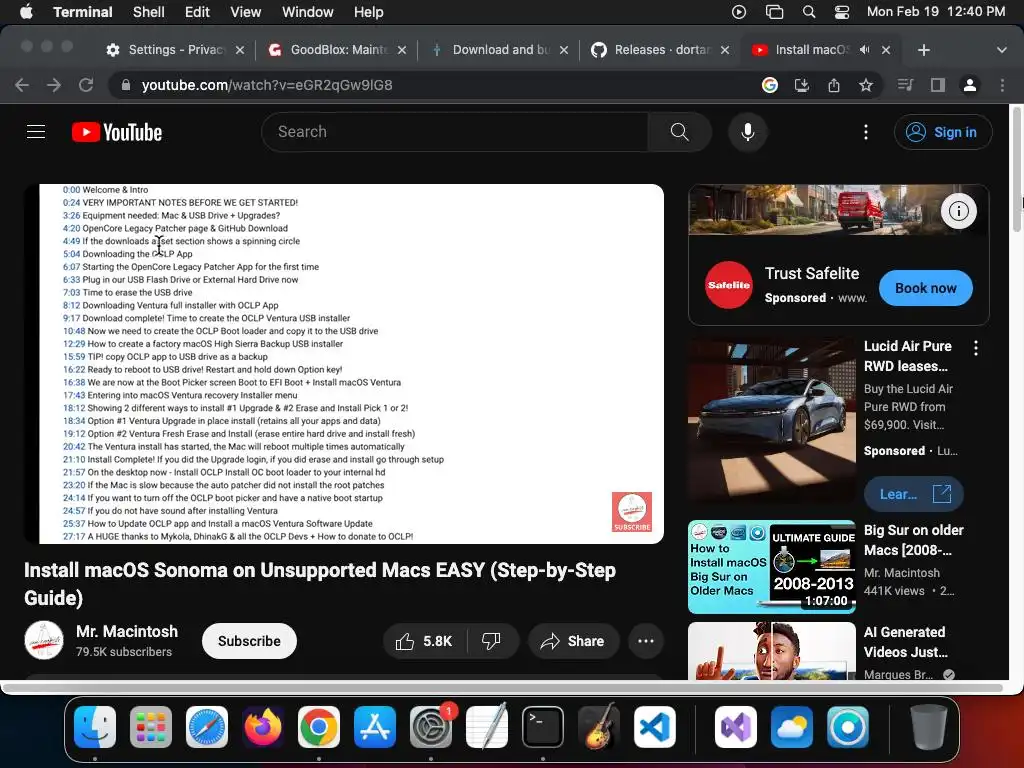Click Sign in button
Viewport: 1024px width, 768px height.
942,132
